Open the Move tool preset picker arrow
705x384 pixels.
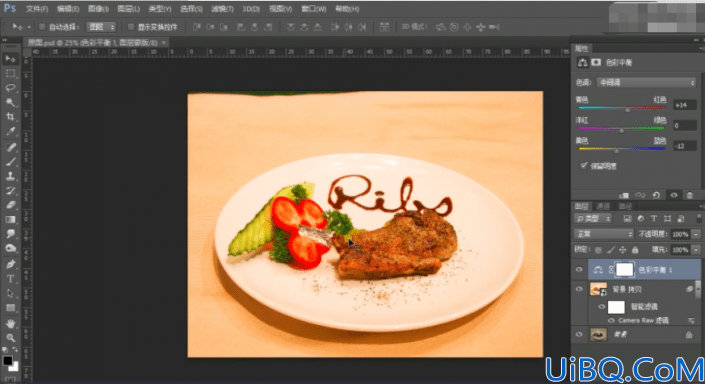pyautogui.click(x=29, y=27)
